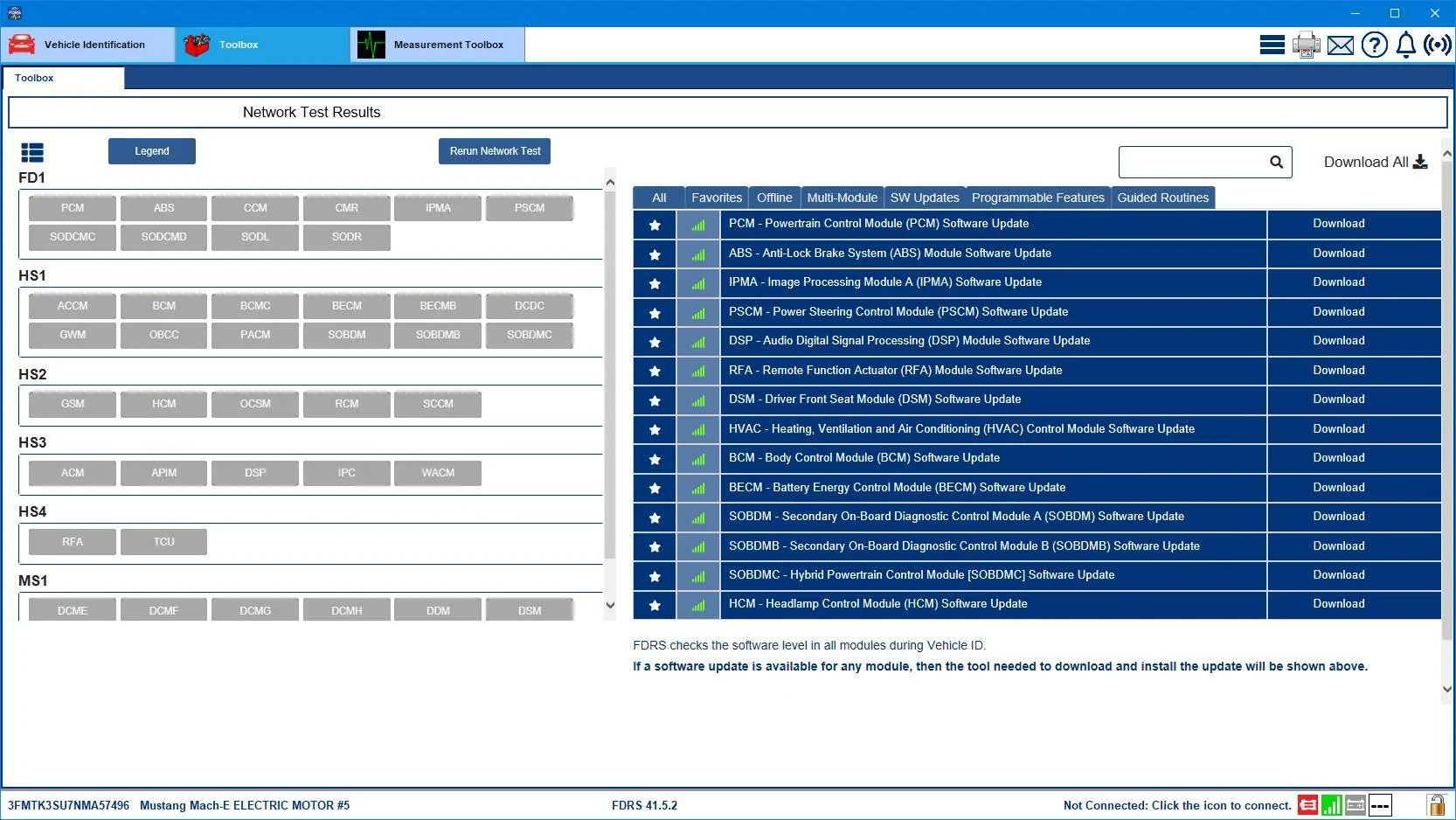Click network list scrollbar down arrow
This screenshot has width=1456, height=820.
click(x=610, y=605)
